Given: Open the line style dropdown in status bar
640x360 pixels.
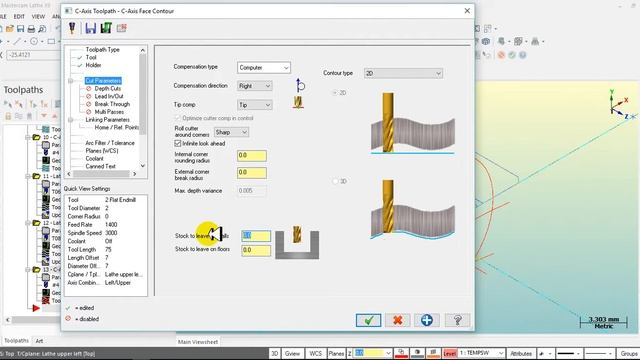Looking at the screenshot, I should click(x=569, y=353).
